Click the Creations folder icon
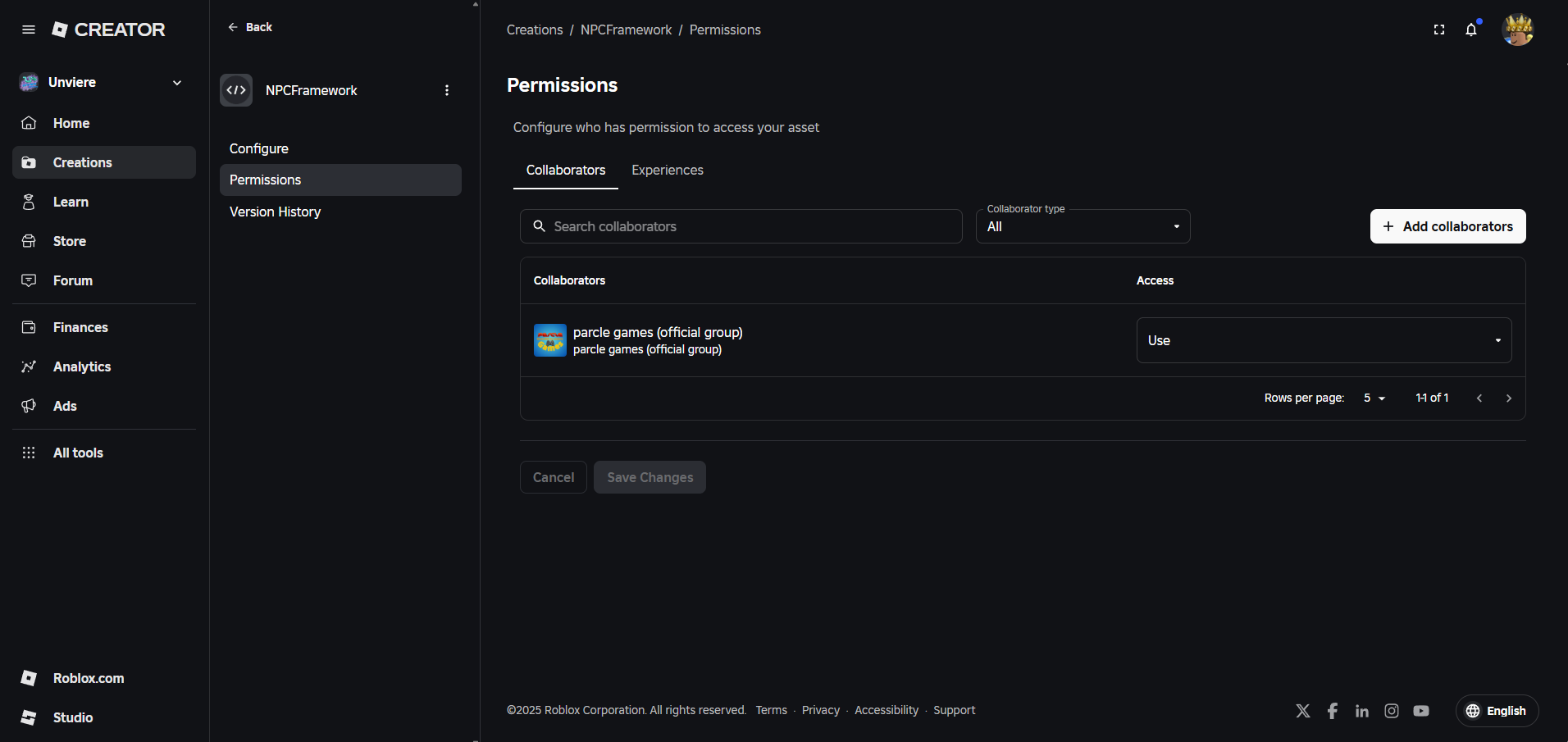 29,162
